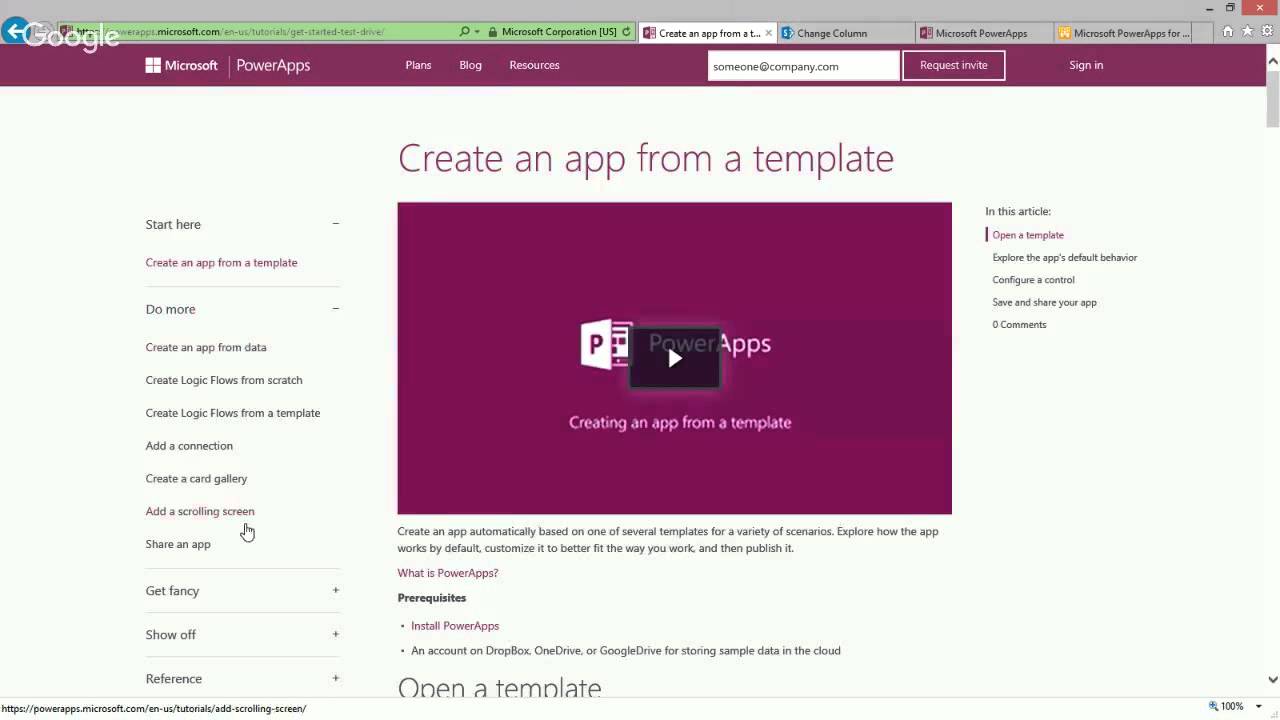This screenshot has width=1280, height=720.
Task: Expand the Get fancy section
Action: click(x=336, y=590)
